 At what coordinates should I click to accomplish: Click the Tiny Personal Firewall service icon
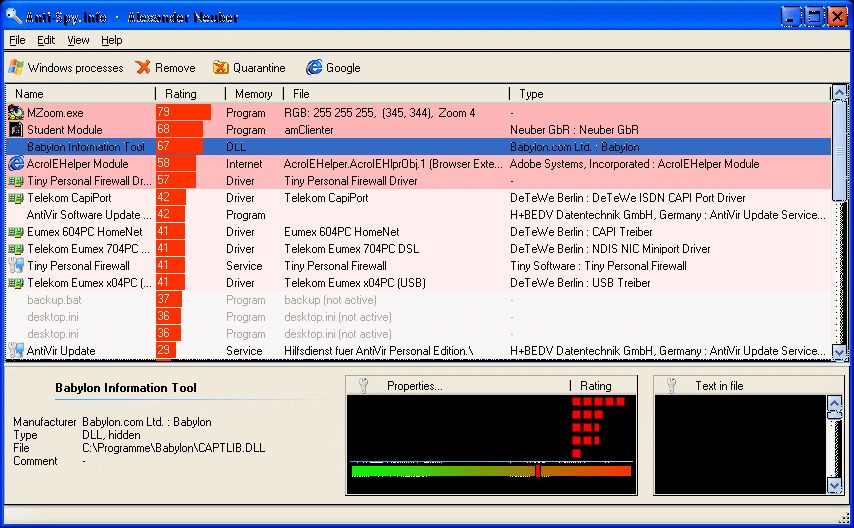point(16,266)
